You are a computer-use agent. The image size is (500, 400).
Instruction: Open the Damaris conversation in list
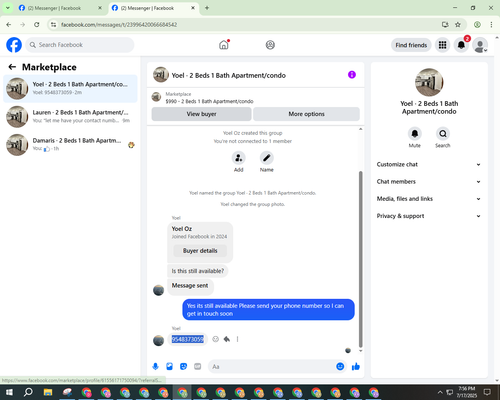(70, 144)
